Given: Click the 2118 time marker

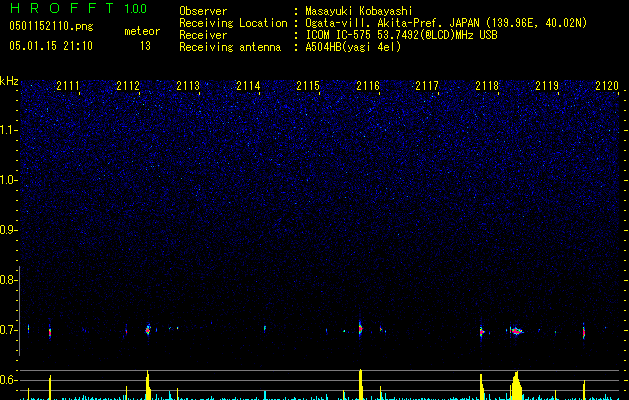Looking at the screenshot, I should click(x=487, y=85).
